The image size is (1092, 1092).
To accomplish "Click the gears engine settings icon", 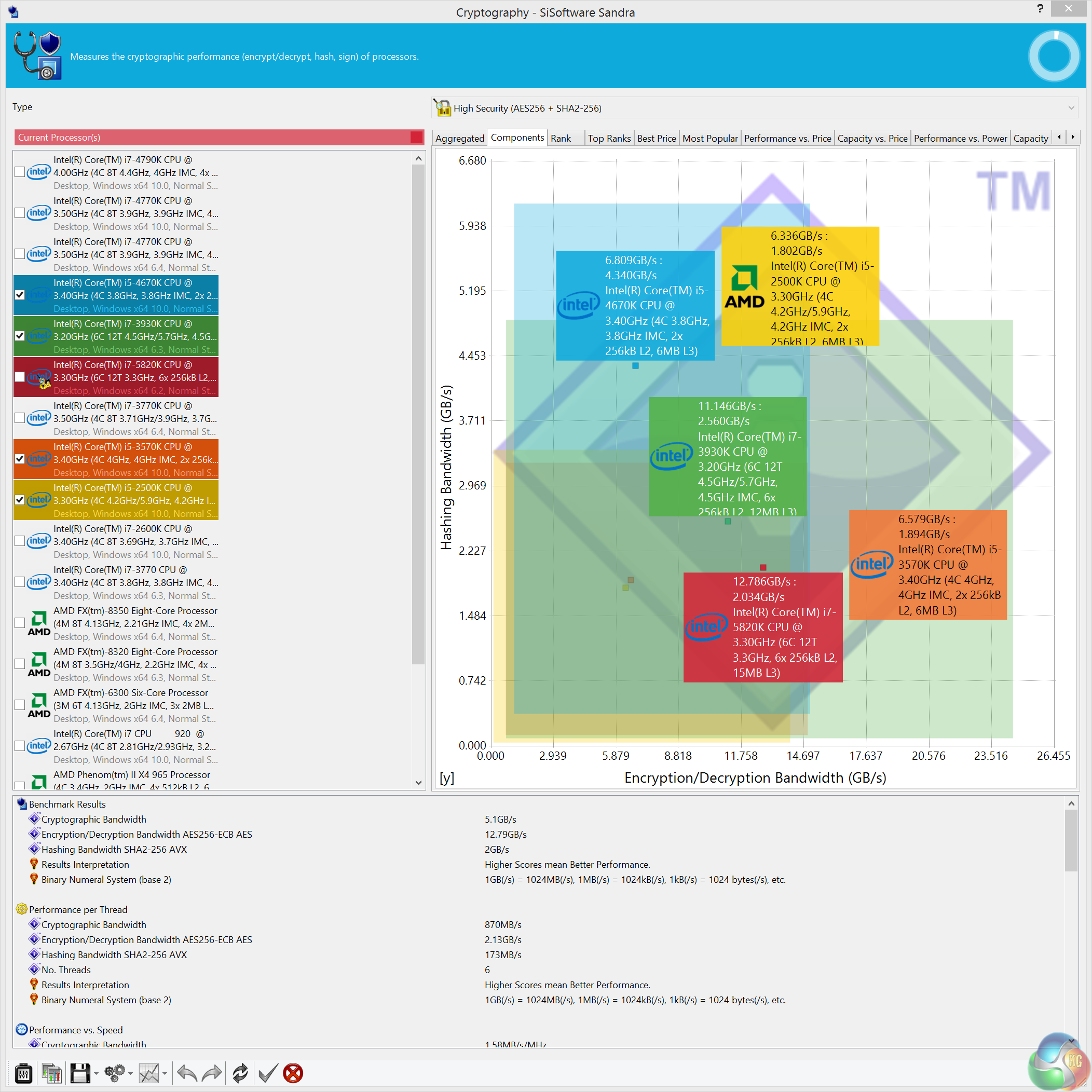I will coord(115,1073).
